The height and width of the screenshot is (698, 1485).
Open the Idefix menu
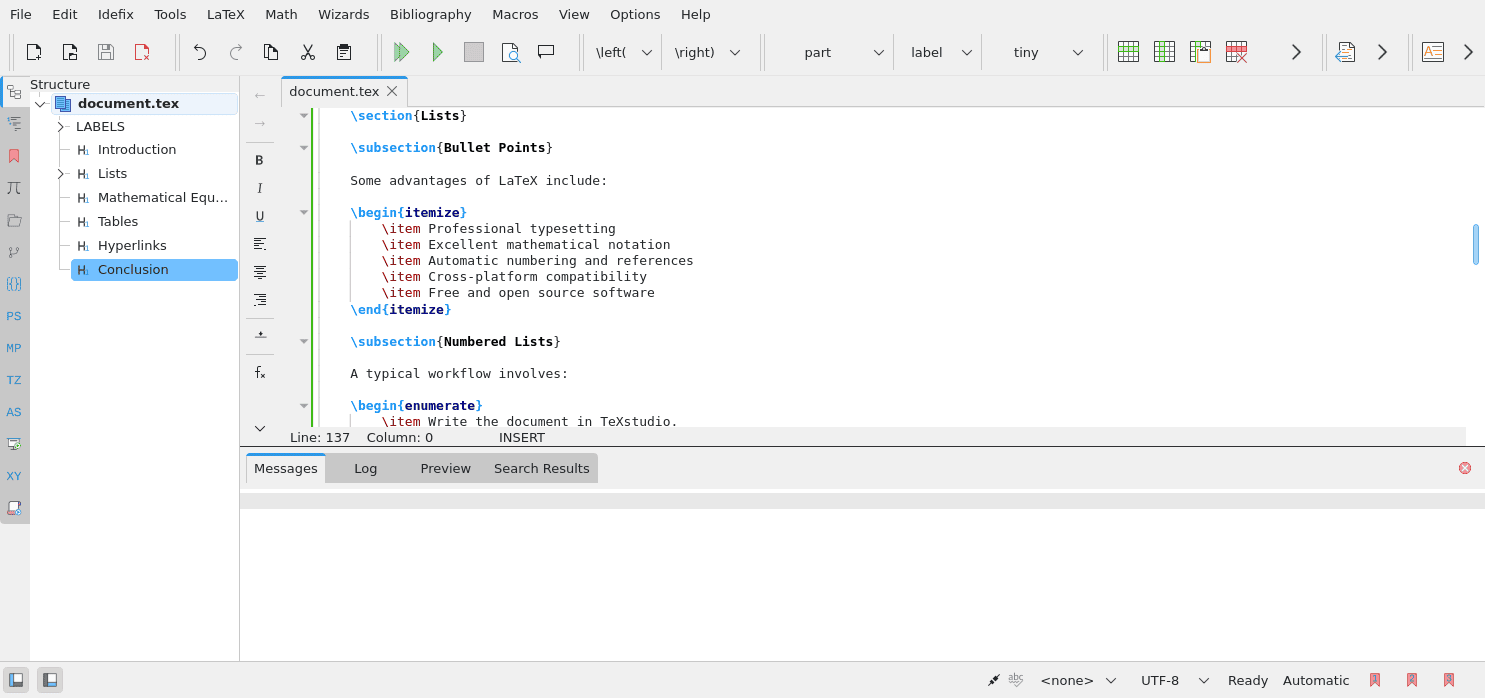tap(116, 14)
